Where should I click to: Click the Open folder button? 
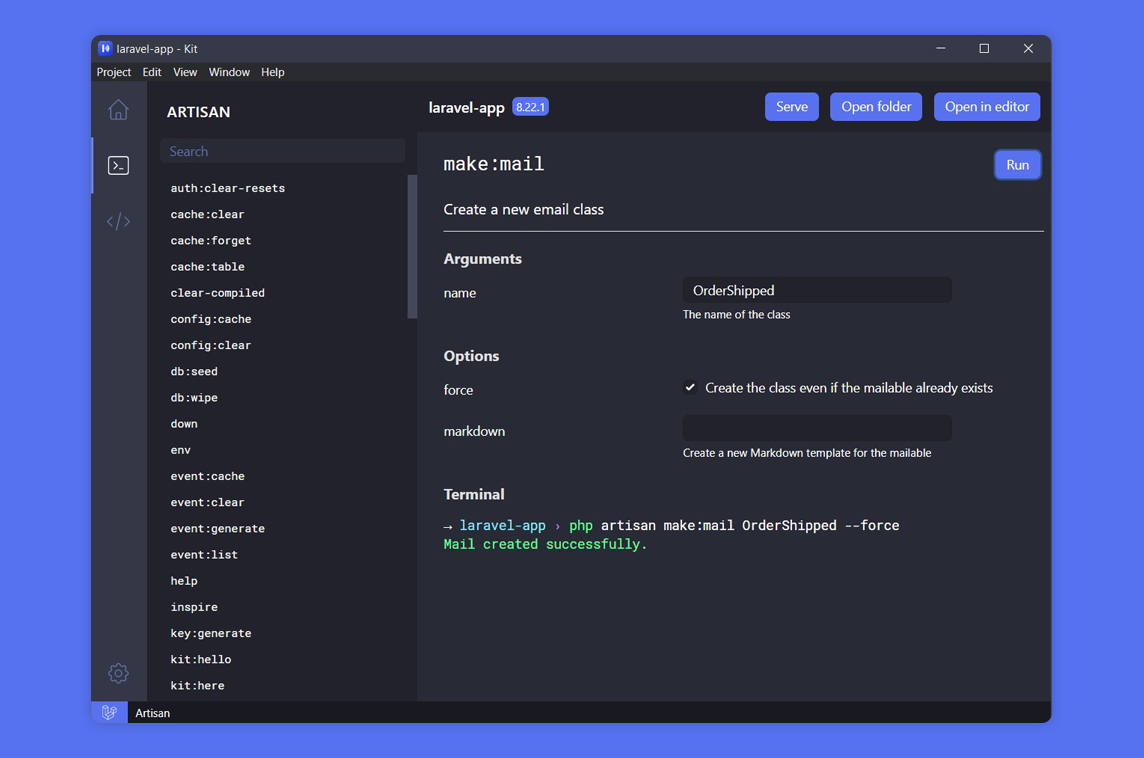pyautogui.click(x=876, y=107)
